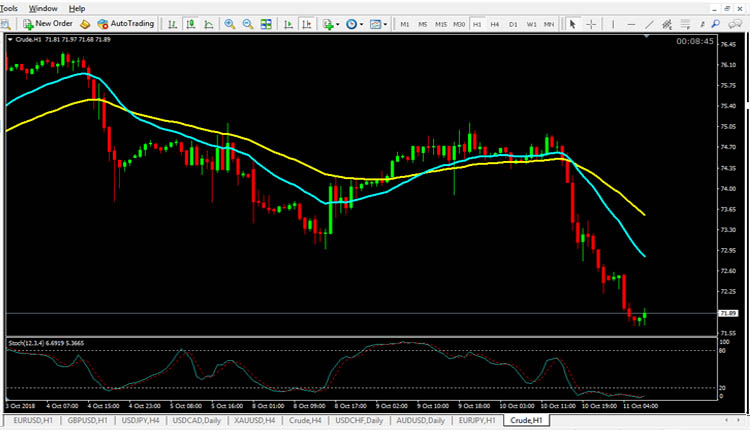750x430 pixels.
Task: Open the USDCAD,Daily chart tab
Action: (x=197, y=420)
